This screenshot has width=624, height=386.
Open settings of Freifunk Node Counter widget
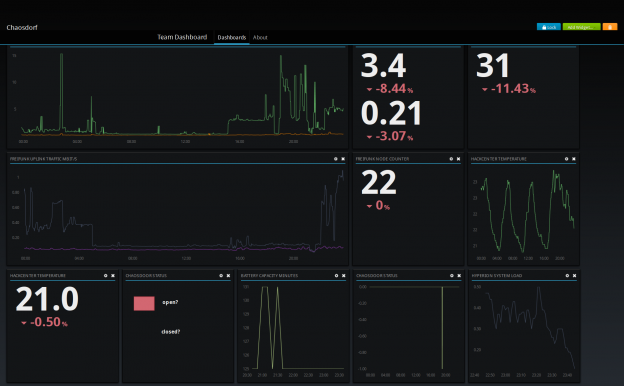click(451, 159)
